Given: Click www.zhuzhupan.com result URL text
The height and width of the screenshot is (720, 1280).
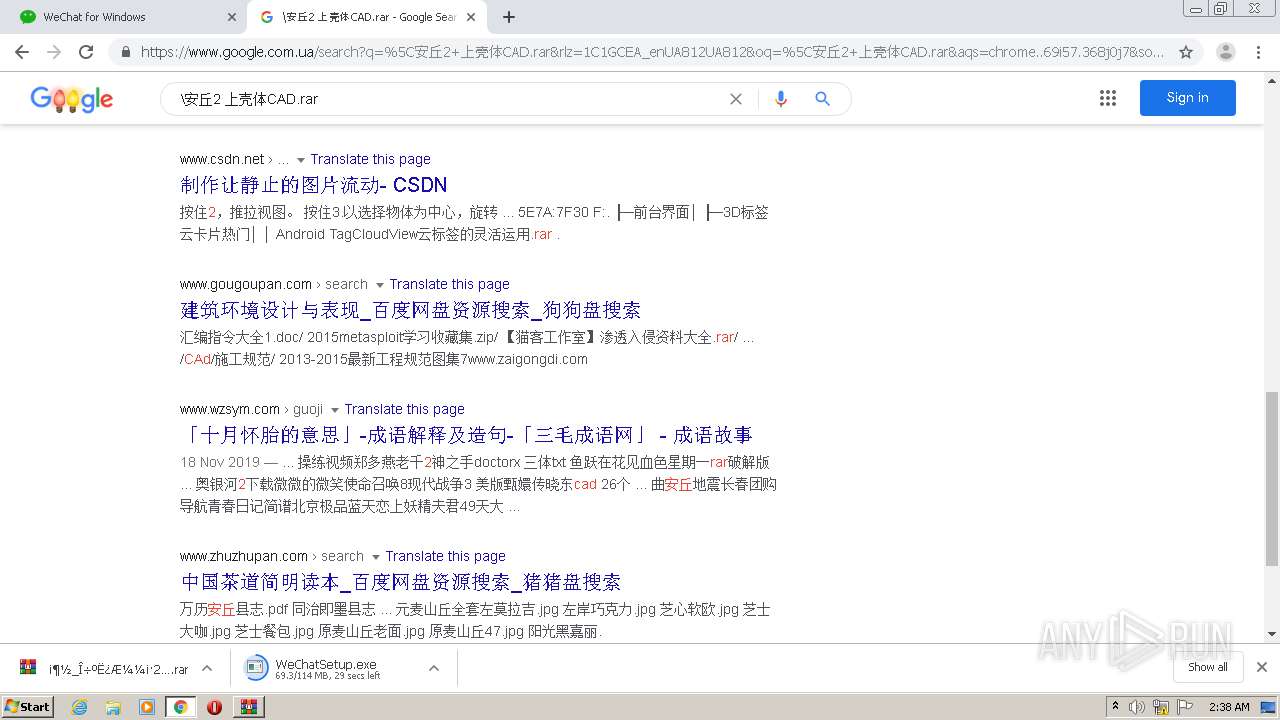Looking at the screenshot, I should pos(244,556).
